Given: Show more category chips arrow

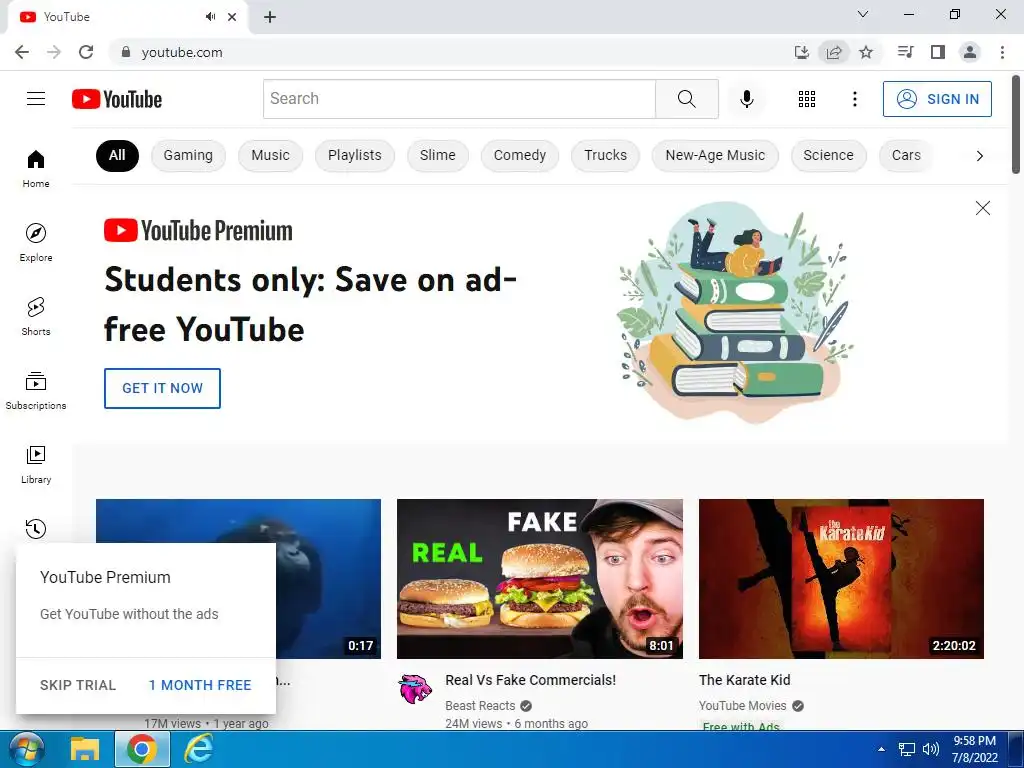Looking at the screenshot, I should pos(980,155).
